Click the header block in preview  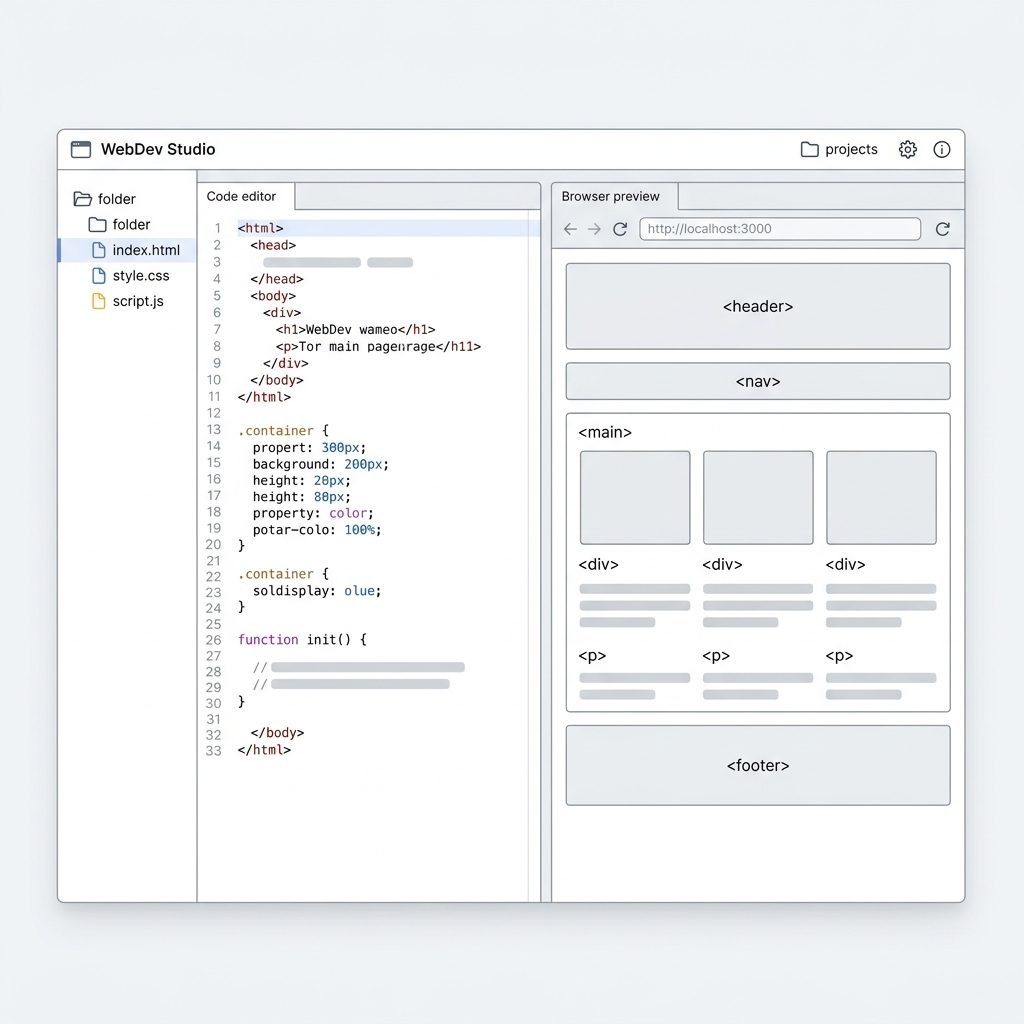click(x=758, y=306)
